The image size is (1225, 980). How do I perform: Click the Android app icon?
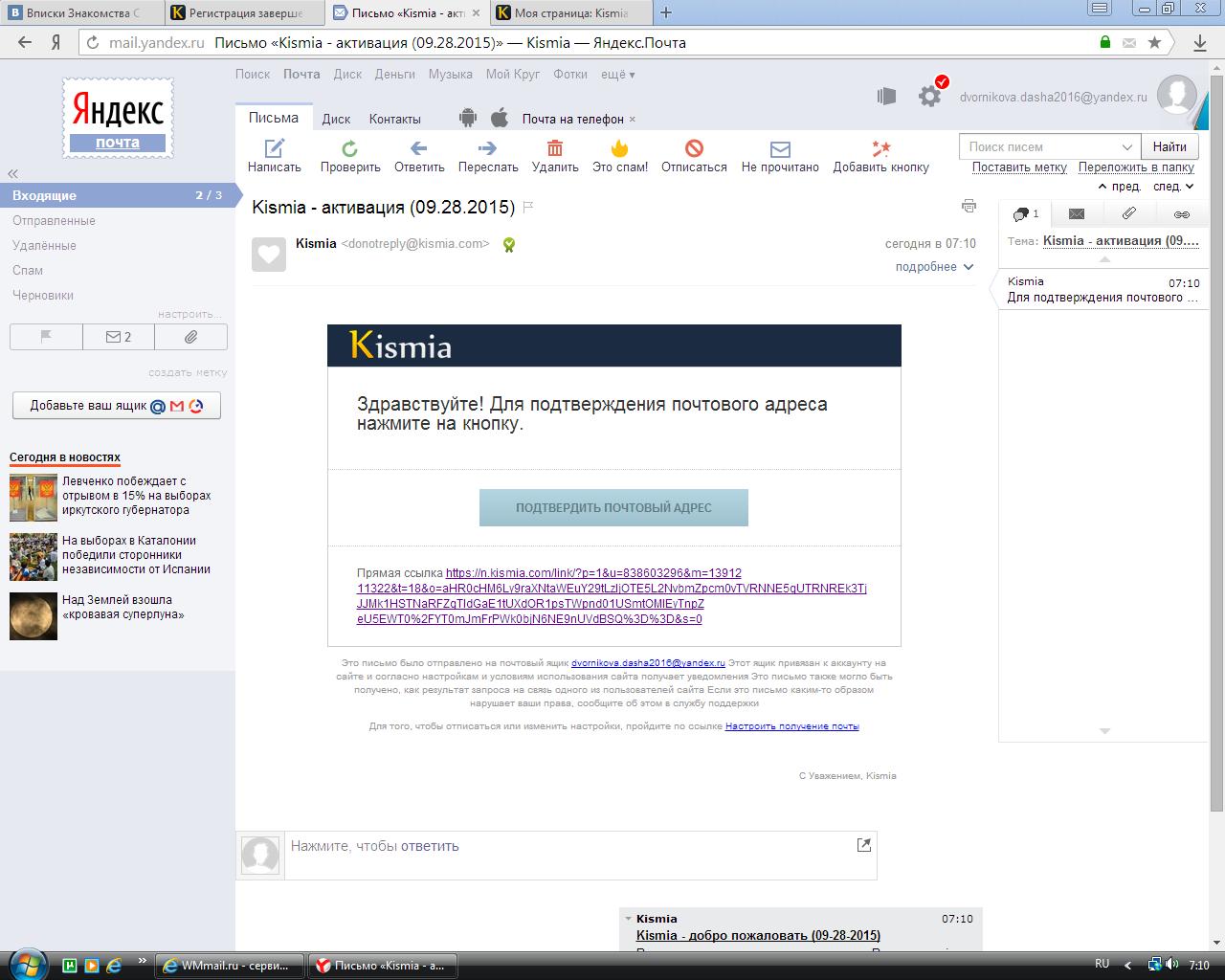tap(468, 118)
